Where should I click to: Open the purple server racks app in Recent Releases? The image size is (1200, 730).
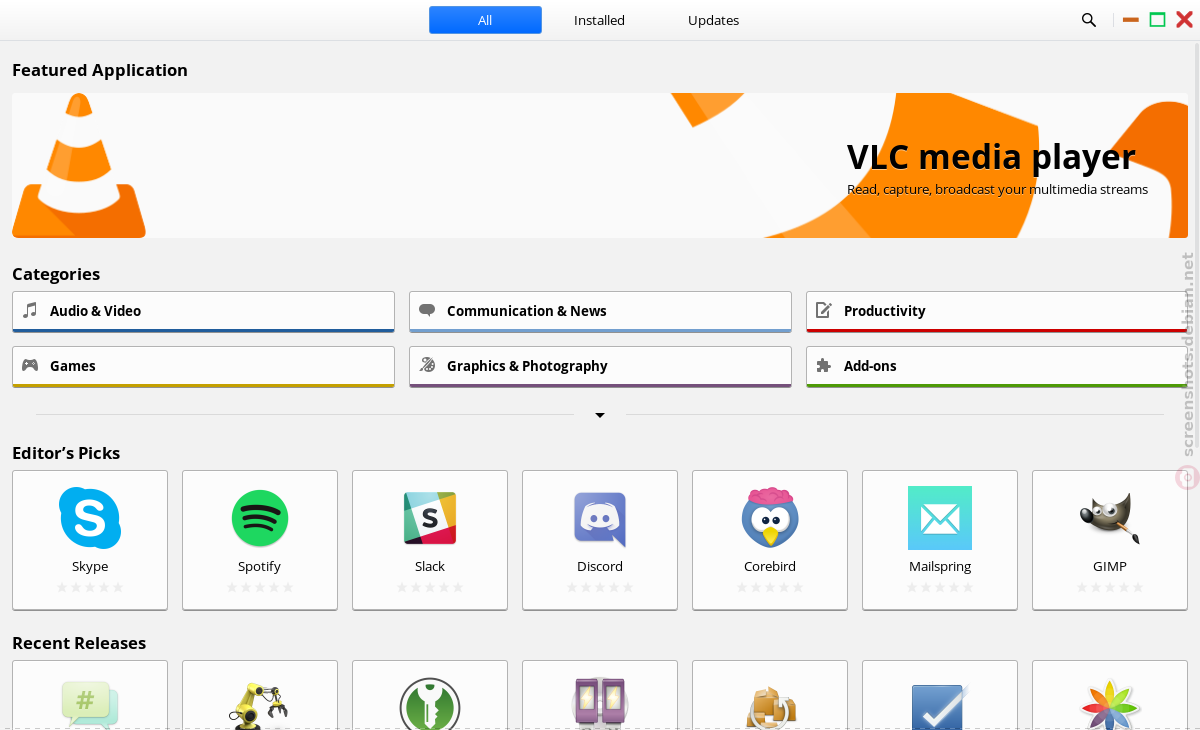[600, 702]
